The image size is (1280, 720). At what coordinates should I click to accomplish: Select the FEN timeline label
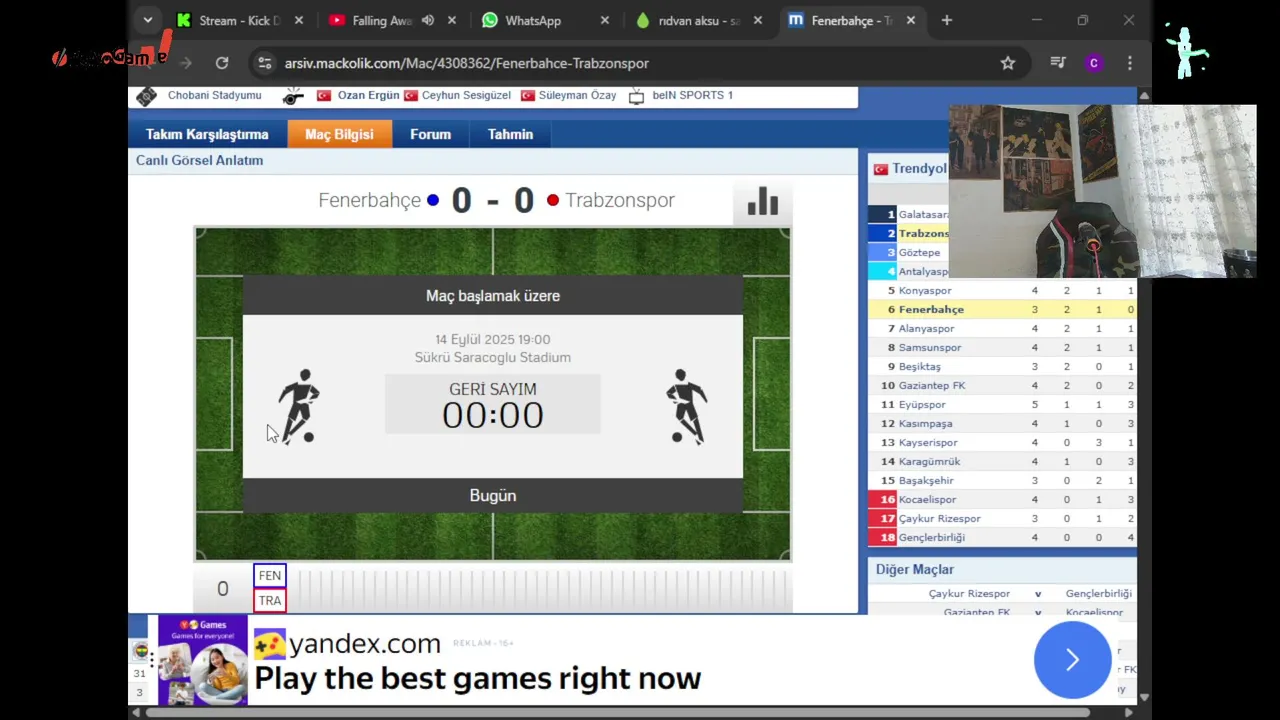click(270, 575)
